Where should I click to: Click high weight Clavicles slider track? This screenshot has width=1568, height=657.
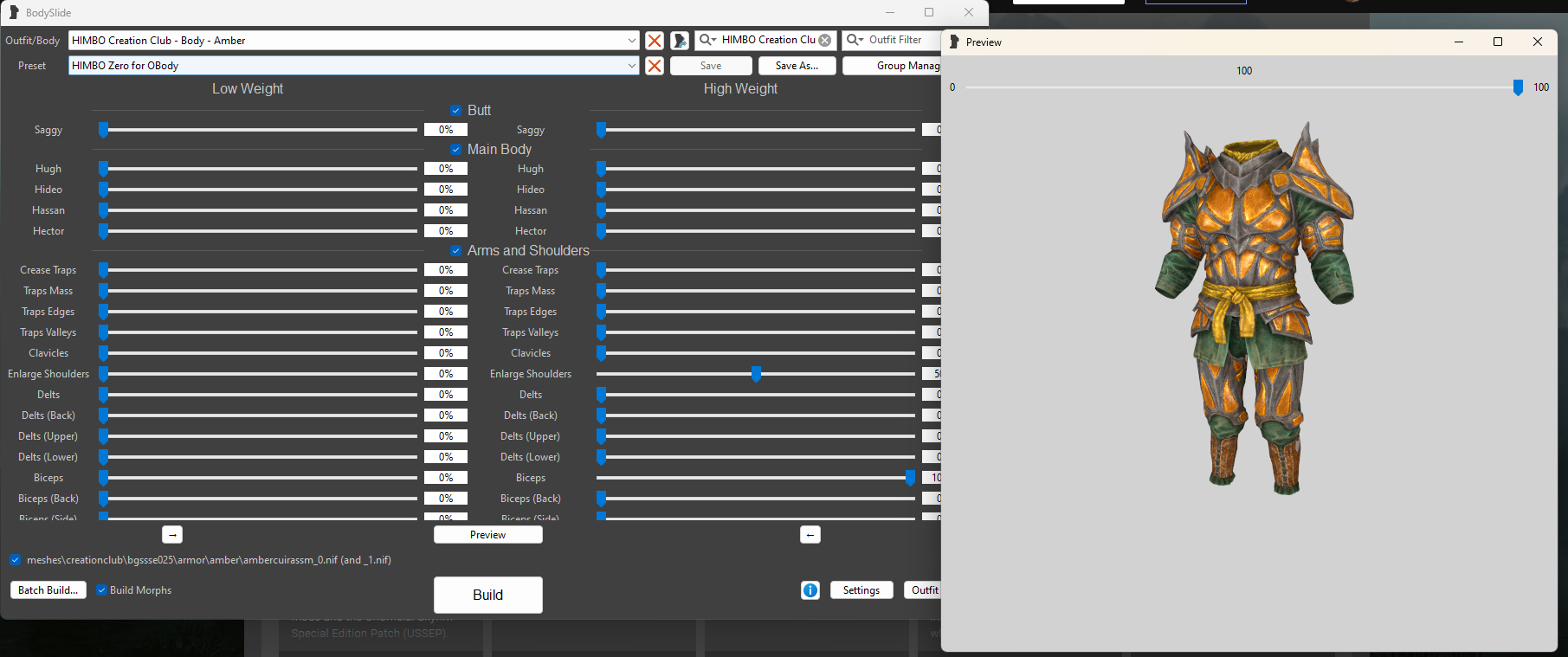pos(756,353)
